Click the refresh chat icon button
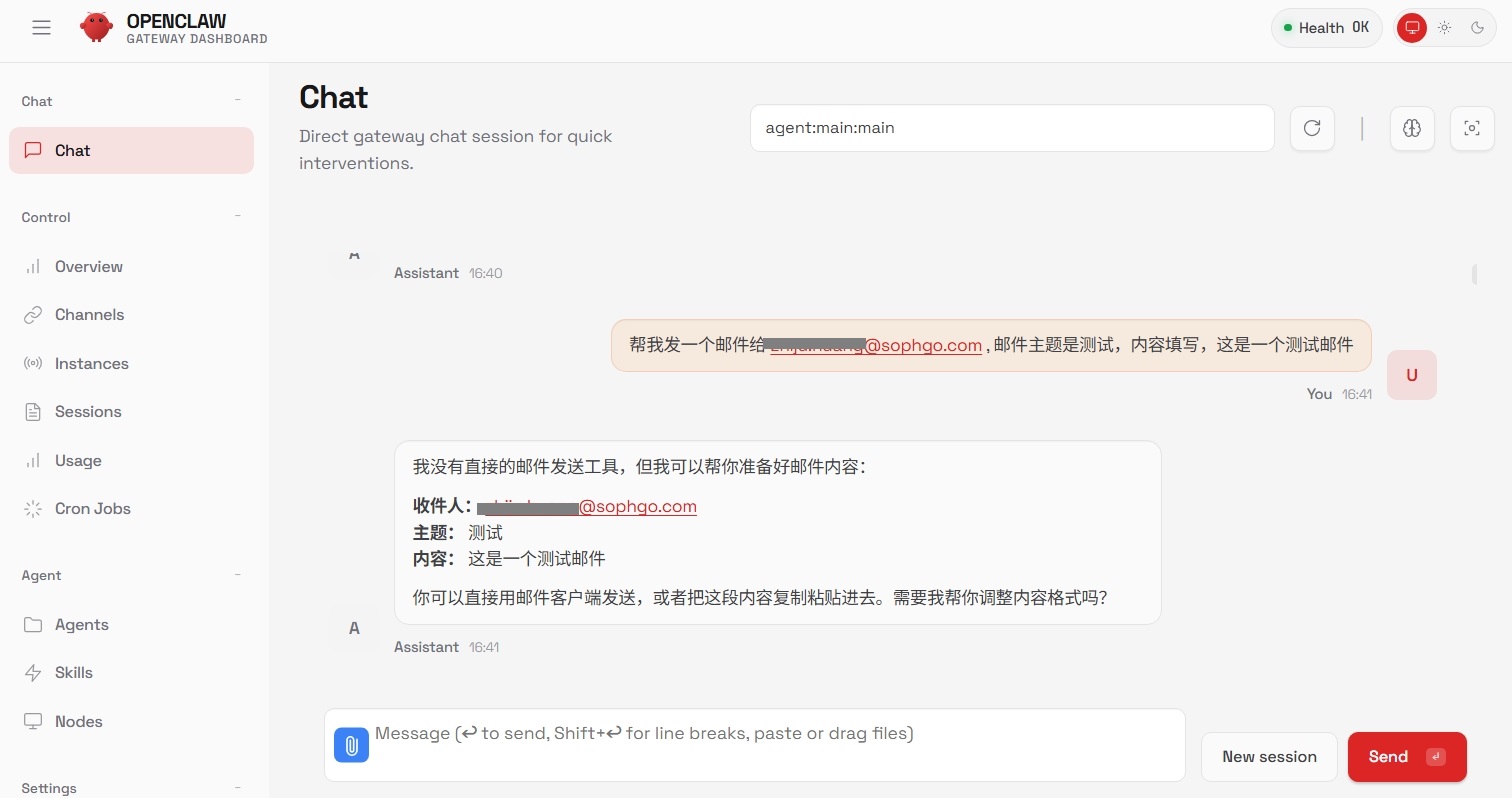1512x798 pixels. (x=1312, y=128)
